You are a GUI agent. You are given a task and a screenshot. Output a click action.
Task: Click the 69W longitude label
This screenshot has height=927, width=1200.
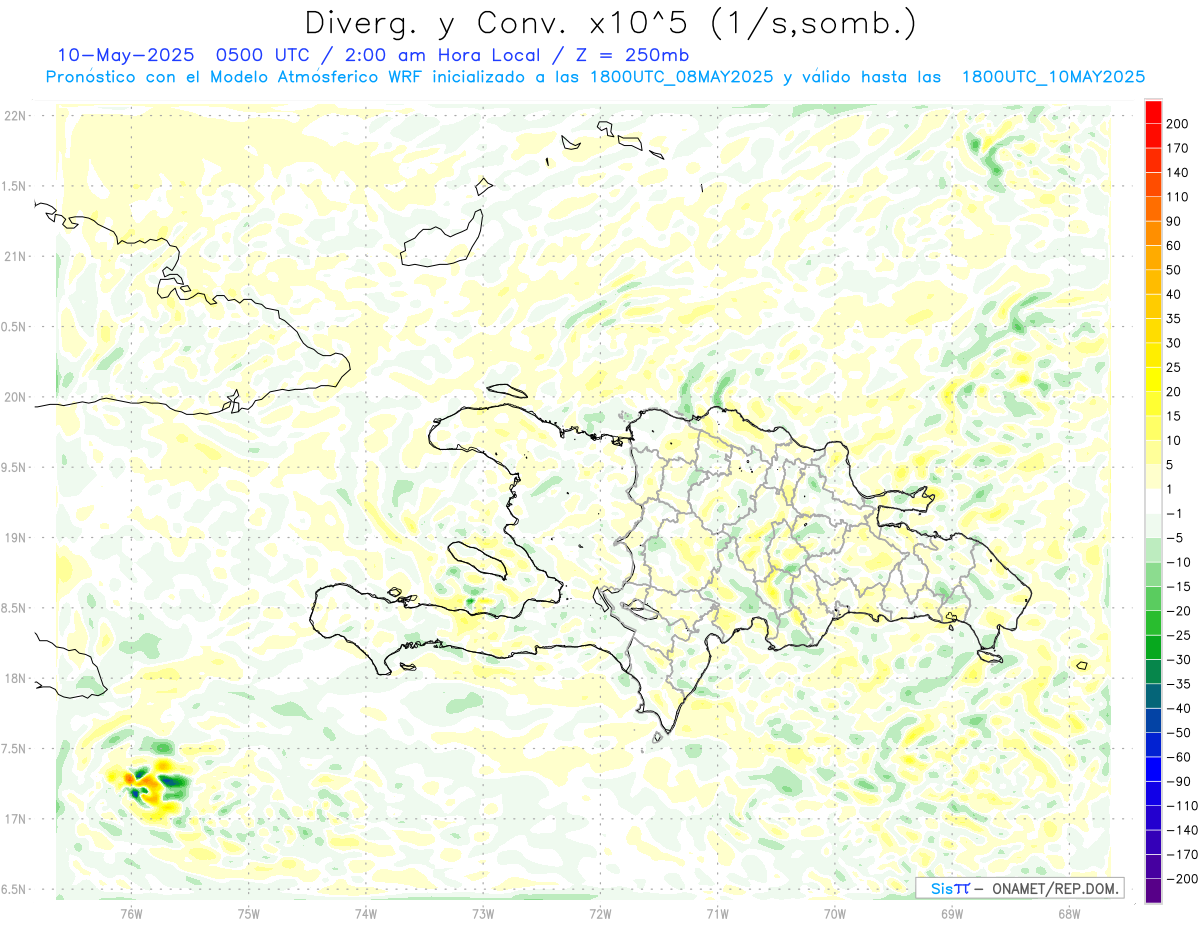point(952,913)
